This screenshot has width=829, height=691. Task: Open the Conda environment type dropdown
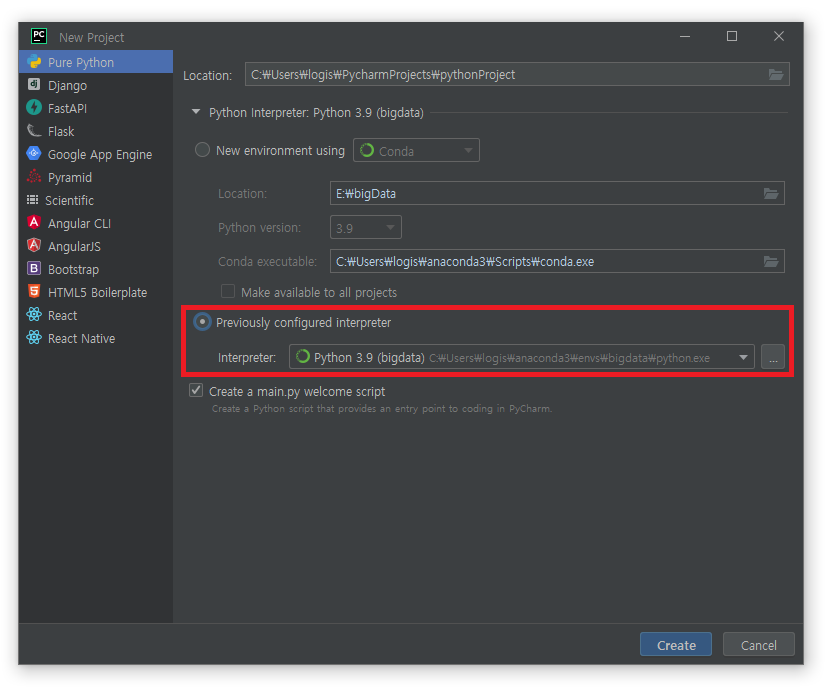(417, 151)
